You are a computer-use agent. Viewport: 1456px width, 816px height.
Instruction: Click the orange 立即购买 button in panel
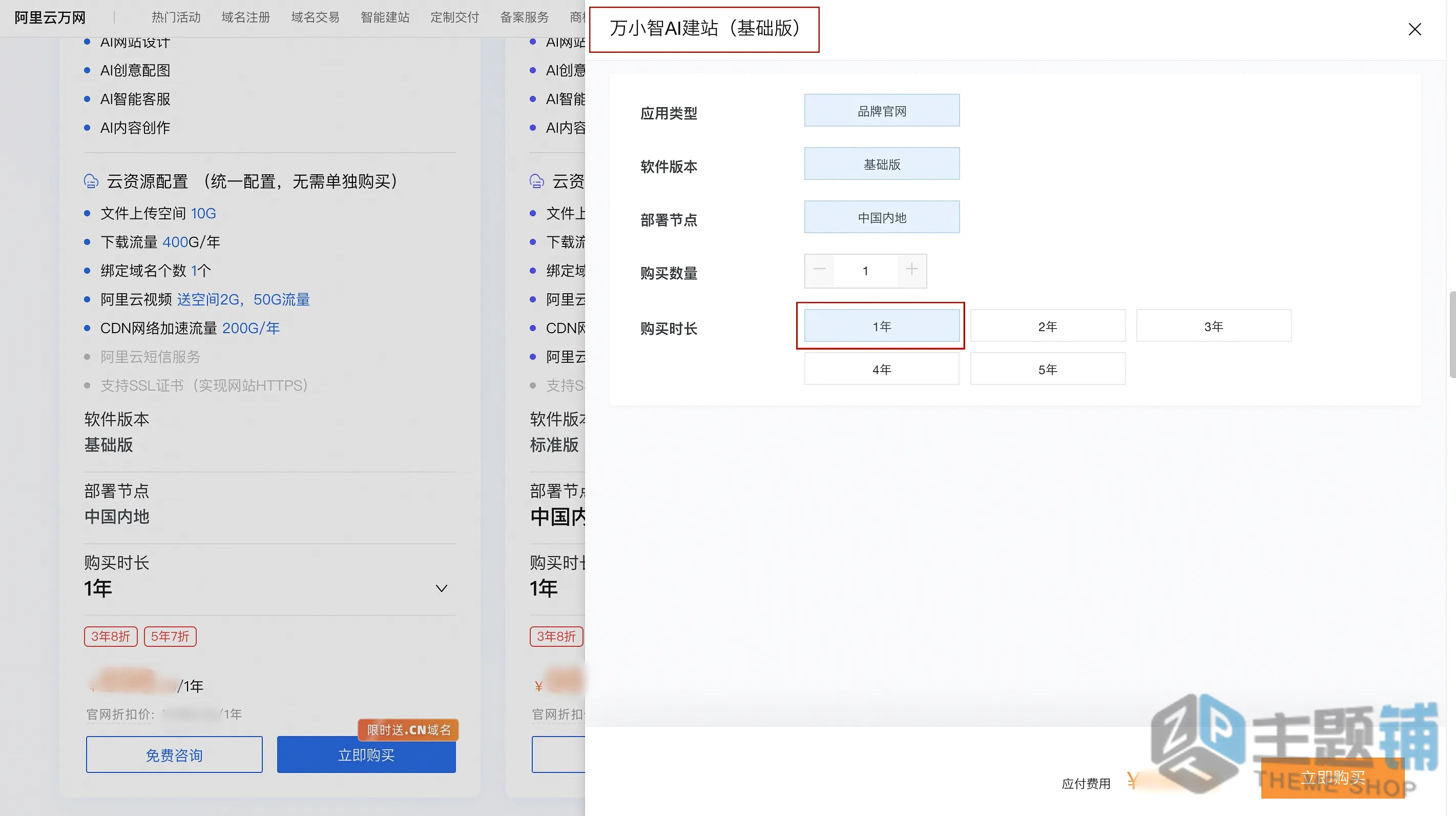pos(1332,778)
